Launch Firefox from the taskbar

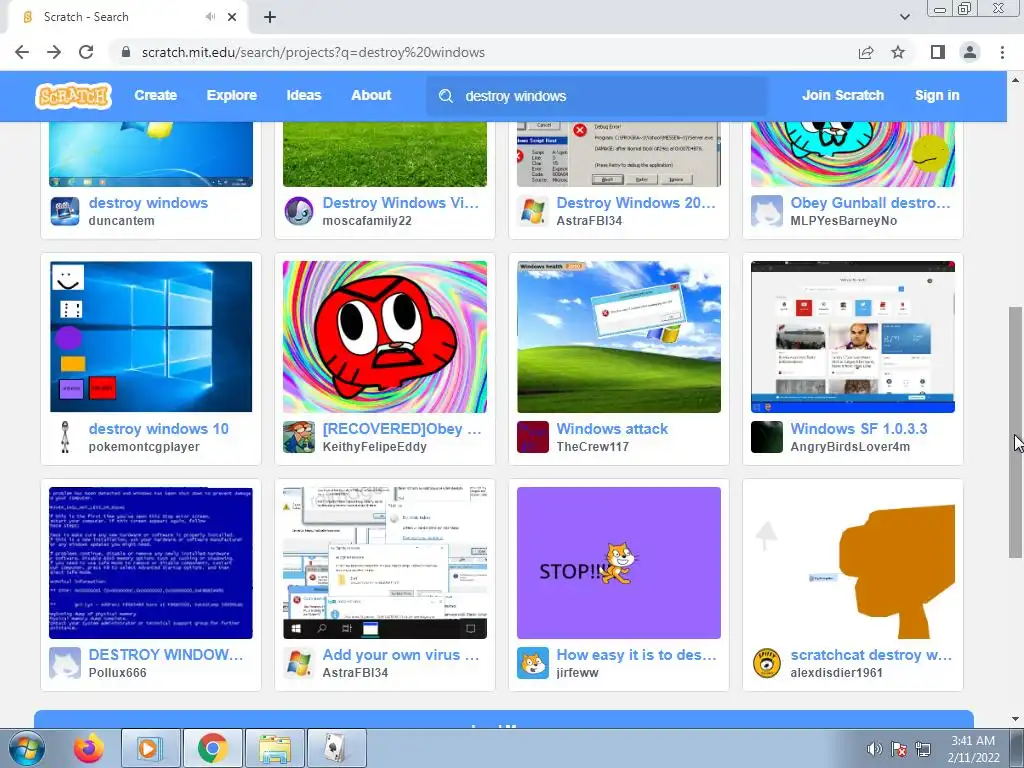[88, 748]
